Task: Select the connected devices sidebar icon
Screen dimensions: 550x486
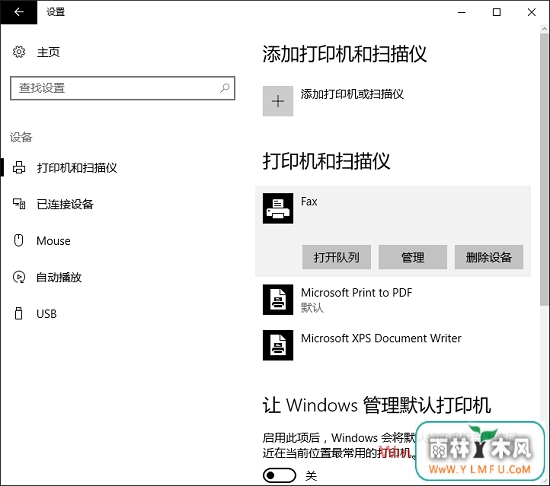Action: (x=19, y=204)
